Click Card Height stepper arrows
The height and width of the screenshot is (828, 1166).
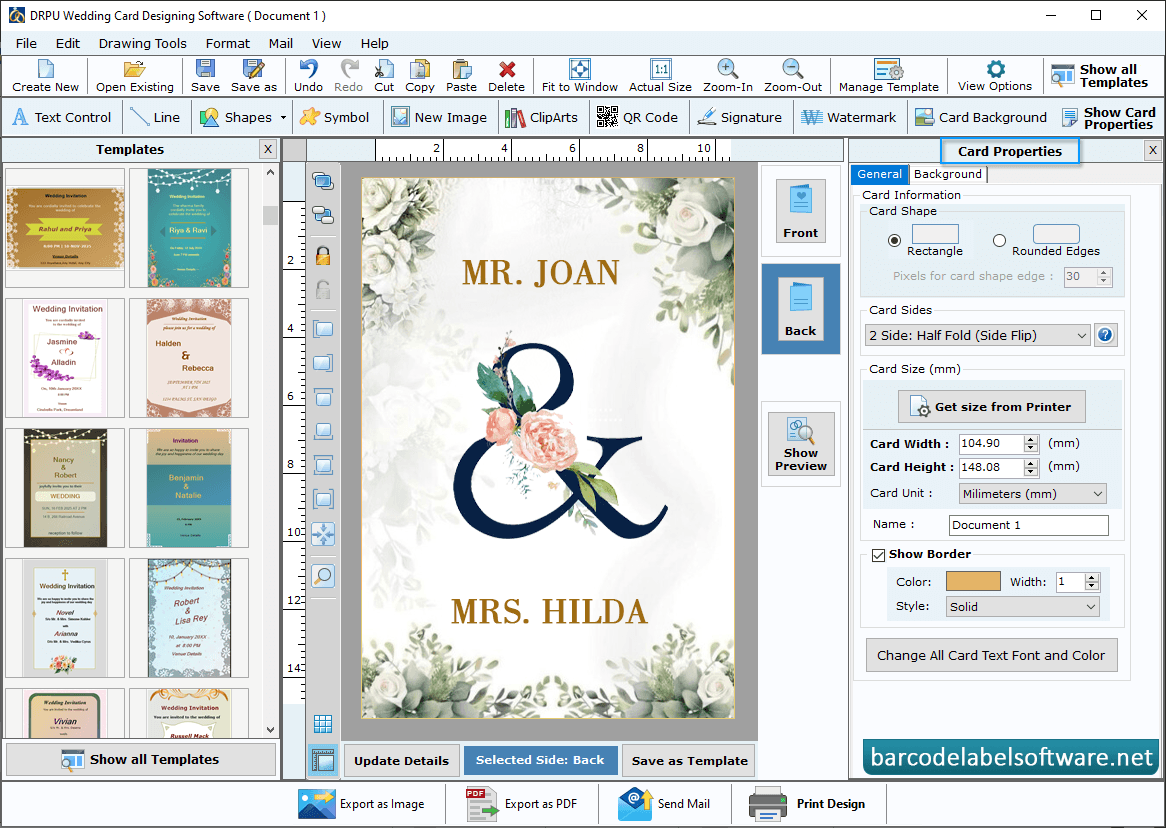click(x=1031, y=467)
